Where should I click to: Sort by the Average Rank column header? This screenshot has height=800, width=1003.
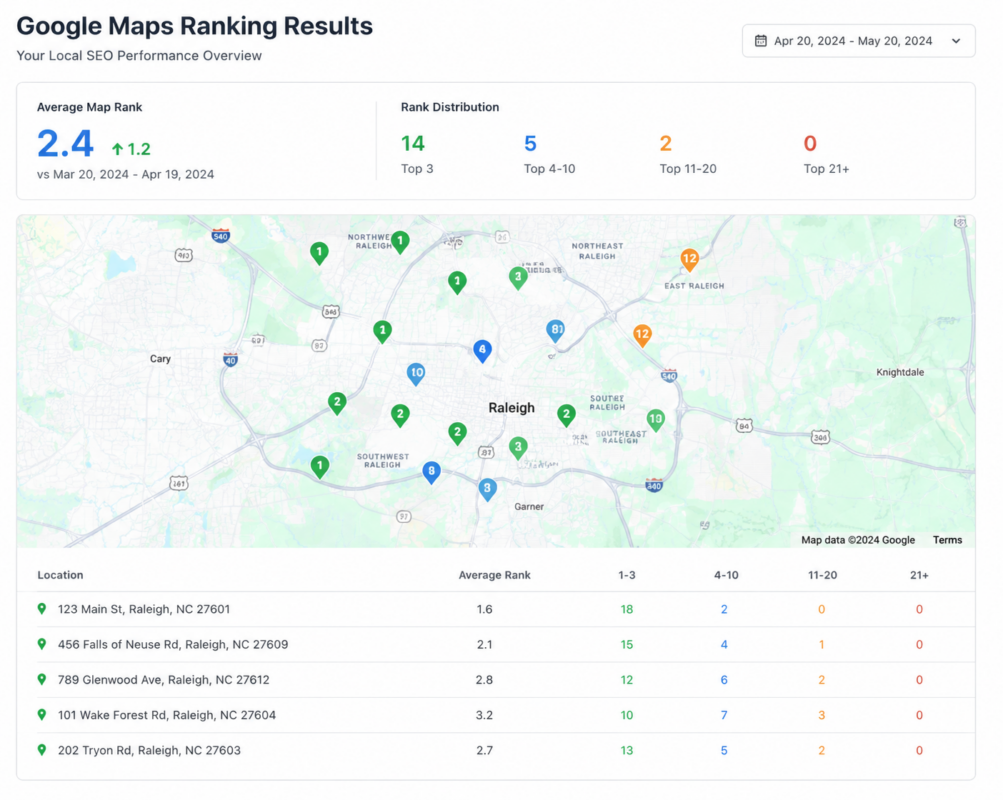pyautogui.click(x=494, y=575)
